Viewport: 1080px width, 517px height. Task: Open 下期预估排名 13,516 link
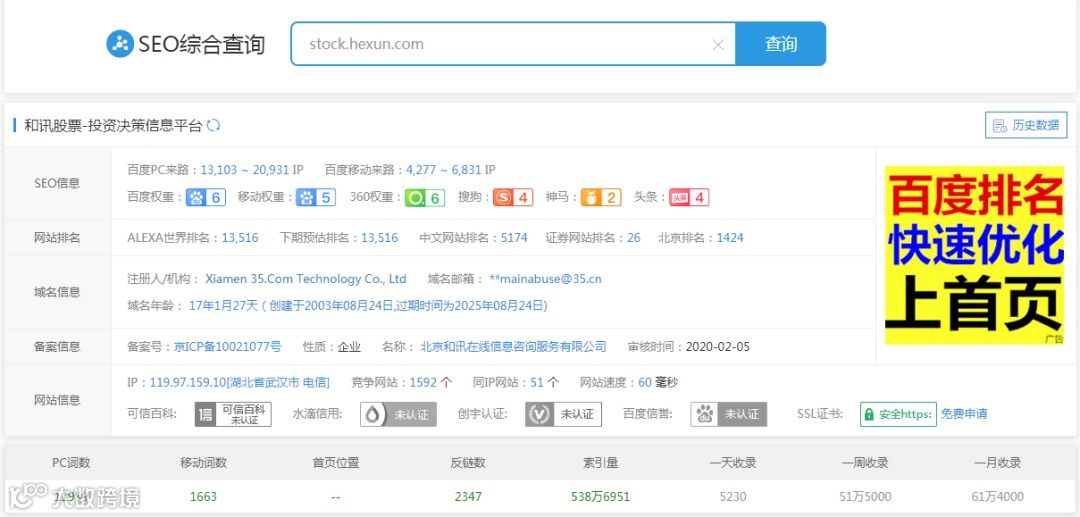[380, 238]
